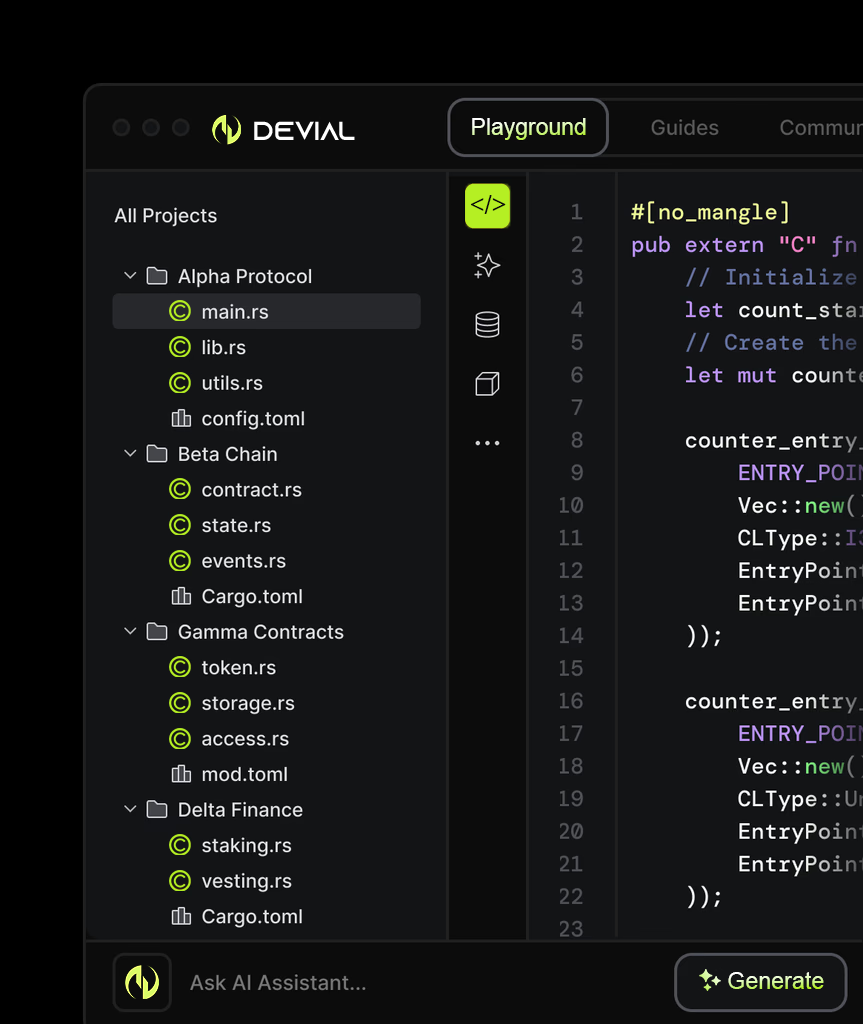
Task: Click the Gamma Contracts folder icon
Action: (157, 632)
